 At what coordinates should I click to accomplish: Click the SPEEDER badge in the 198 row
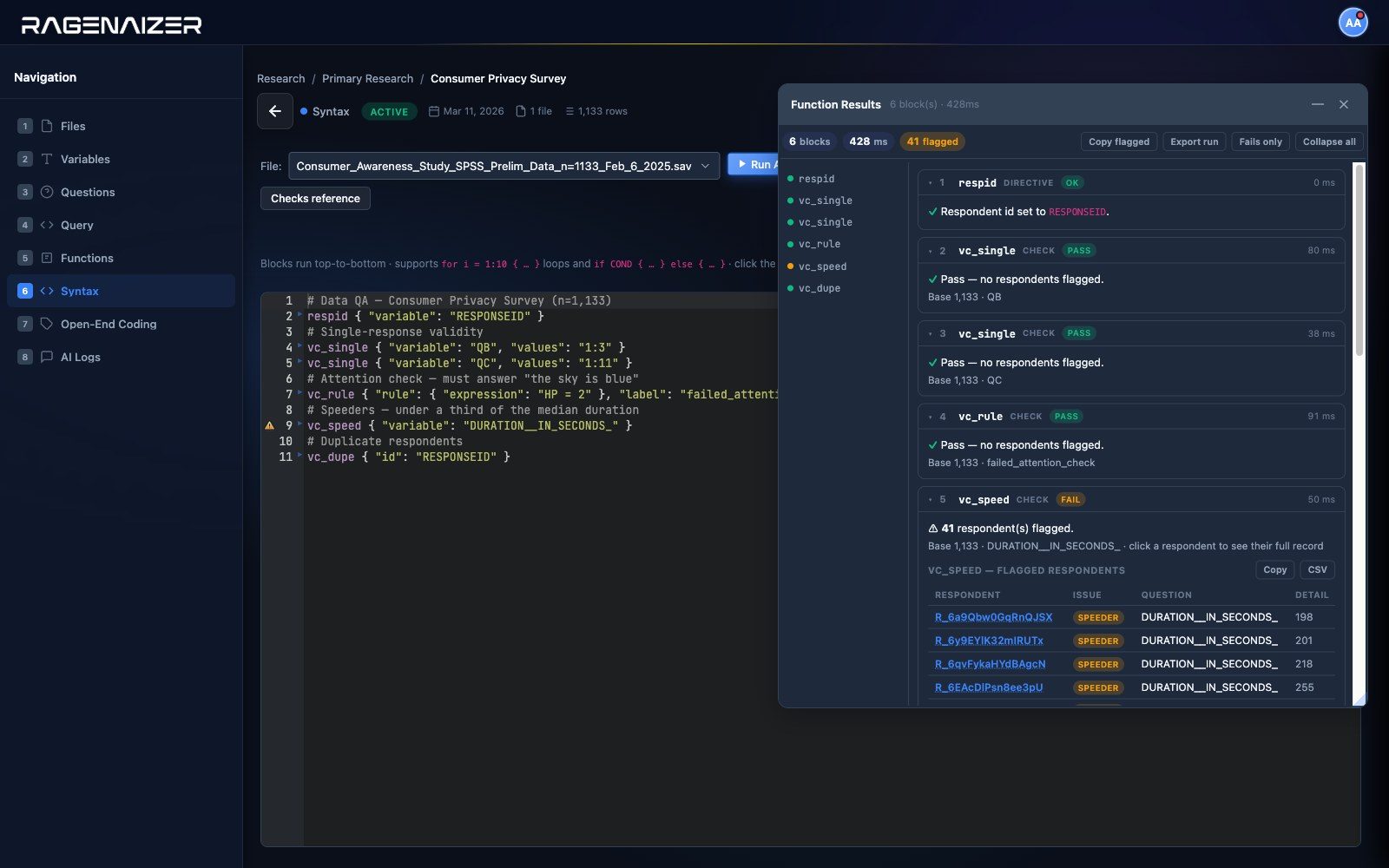(x=1097, y=618)
